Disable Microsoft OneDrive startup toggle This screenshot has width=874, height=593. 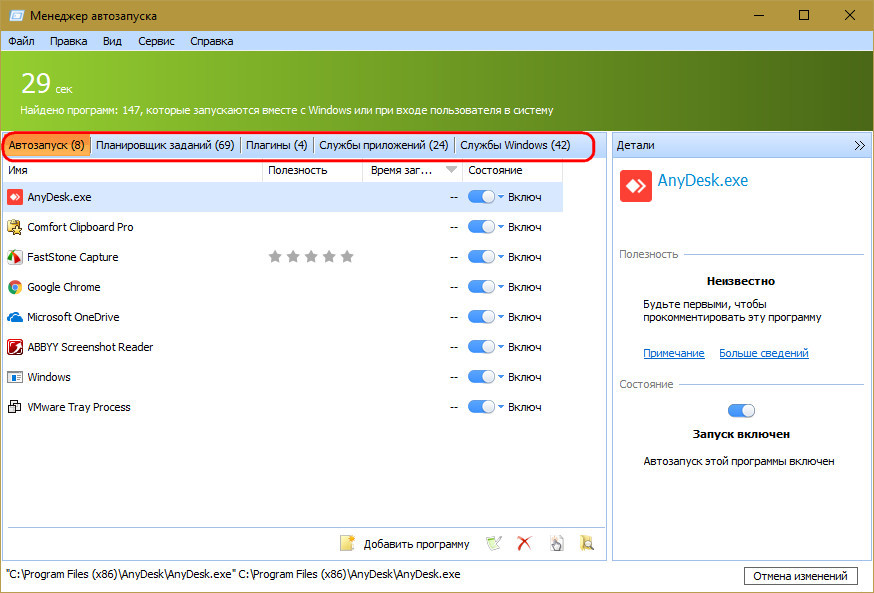pos(481,317)
